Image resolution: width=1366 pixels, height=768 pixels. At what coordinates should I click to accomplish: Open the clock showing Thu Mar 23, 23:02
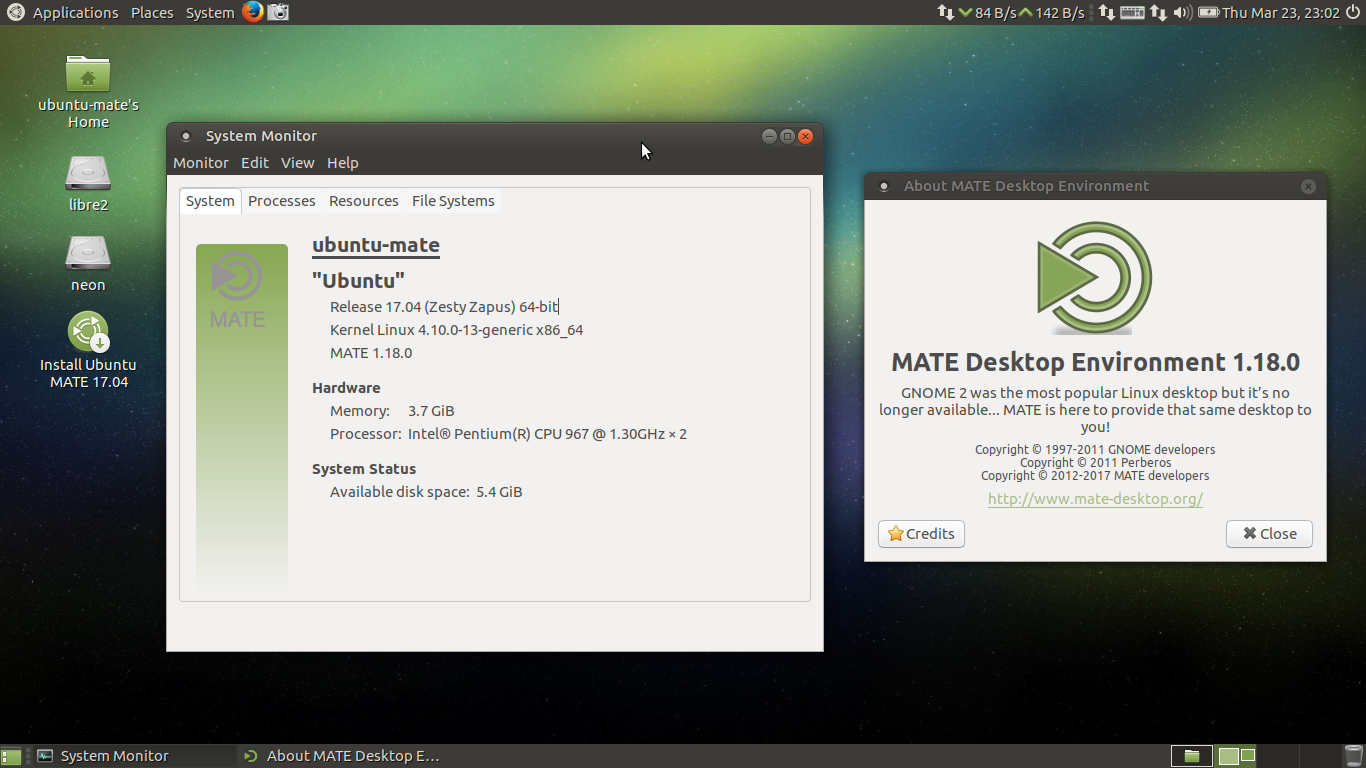(x=1280, y=13)
